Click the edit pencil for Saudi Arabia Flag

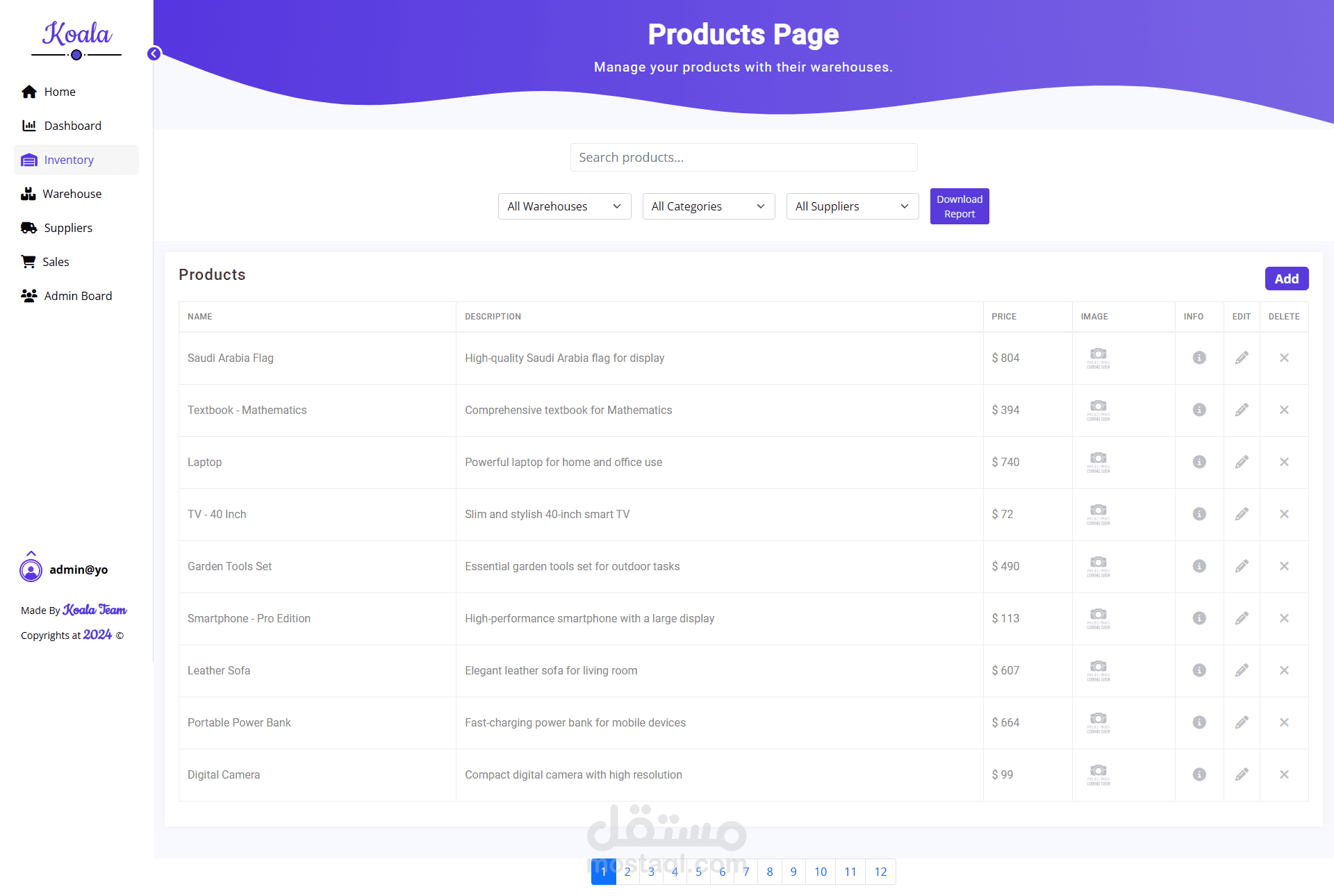click(1242, 358)
